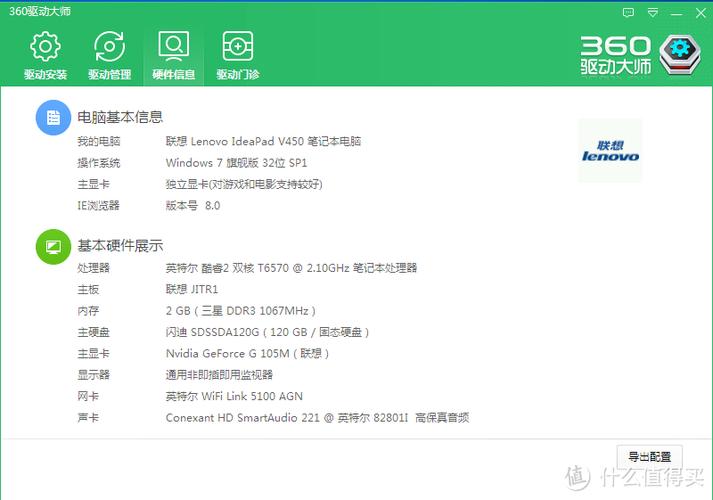Select the 硬件信息 tab
This screenshot has height=500, width=713.
point(173,55)
